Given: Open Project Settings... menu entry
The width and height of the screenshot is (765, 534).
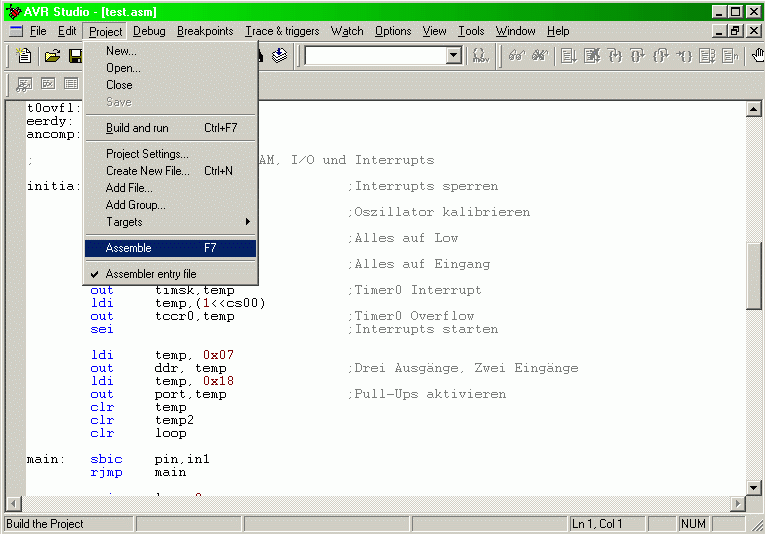Looking at the screenshot, I should pyautogui.click(x=170, y=154).
